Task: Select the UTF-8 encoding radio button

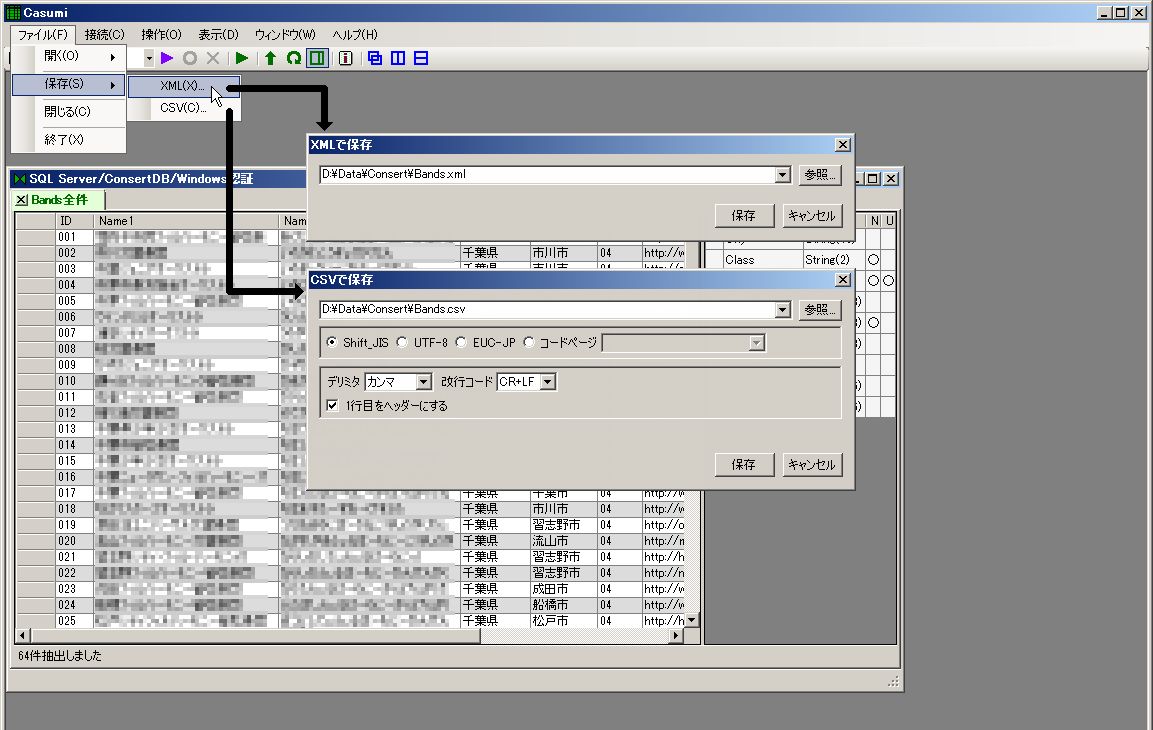Action: pyautogui.click(x=401, y=342)
